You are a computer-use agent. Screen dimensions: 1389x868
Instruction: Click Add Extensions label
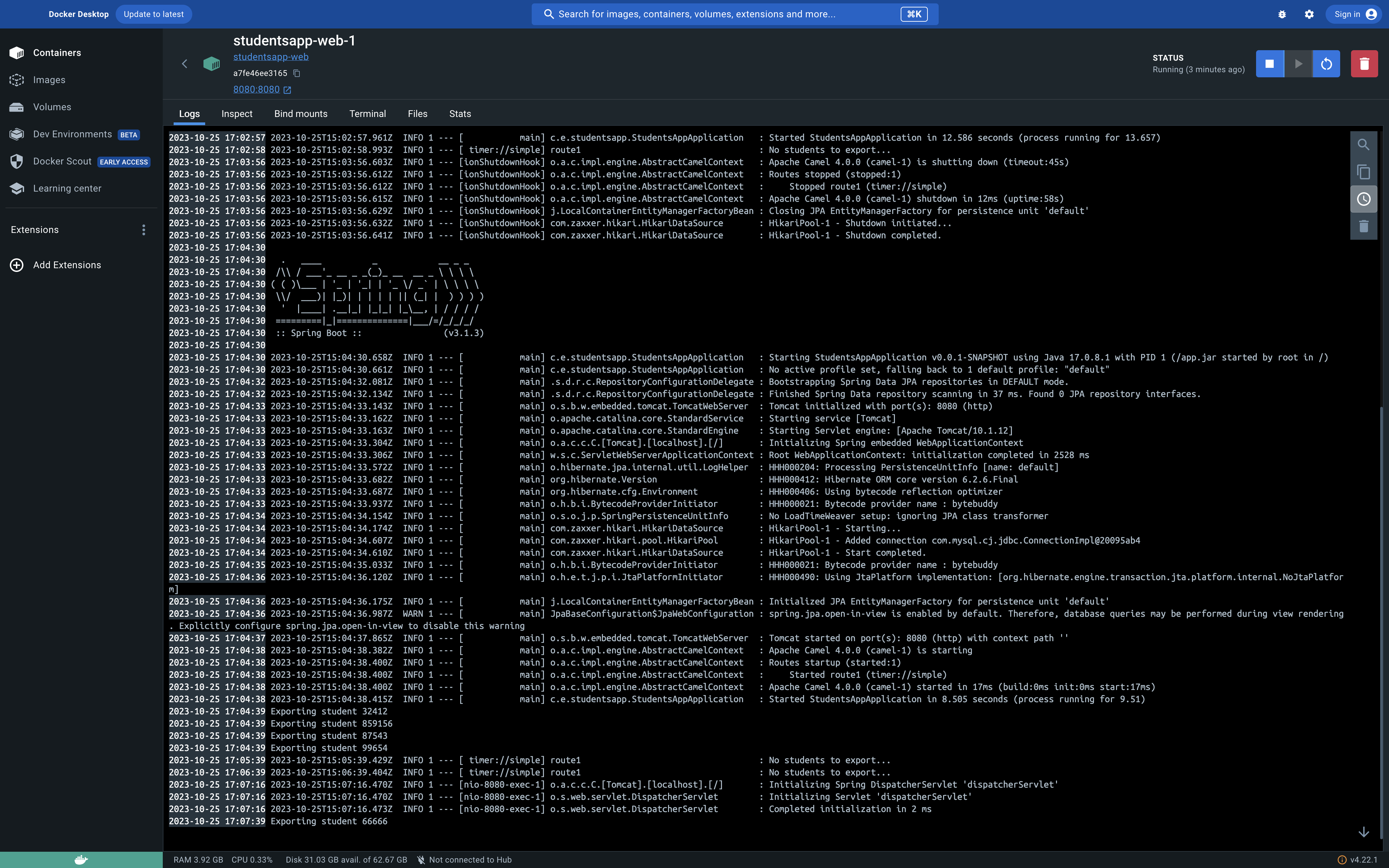click(x=67, y=265)
